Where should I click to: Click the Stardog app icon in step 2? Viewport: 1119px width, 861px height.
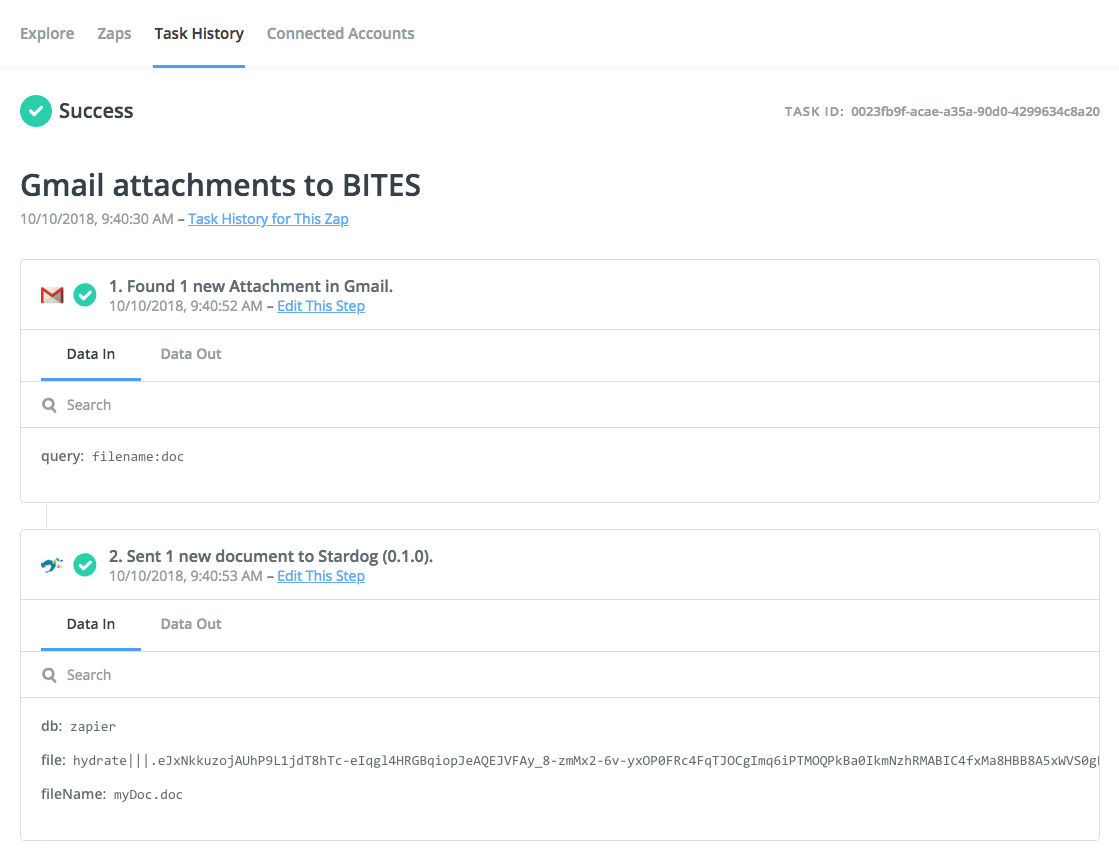point(51,565)
